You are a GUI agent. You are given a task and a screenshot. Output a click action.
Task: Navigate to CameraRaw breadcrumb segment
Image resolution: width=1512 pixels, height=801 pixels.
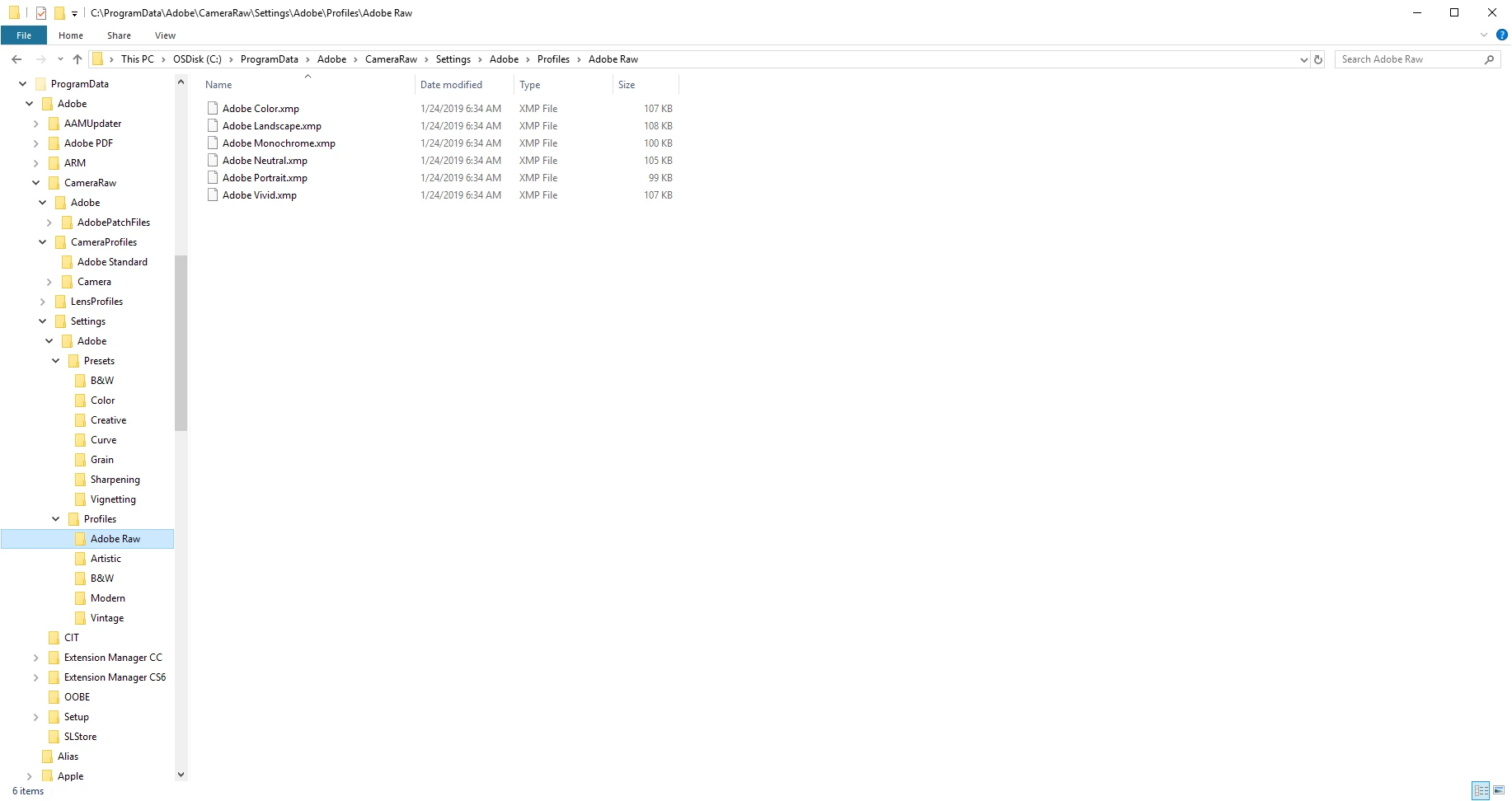tap(391, 59)
